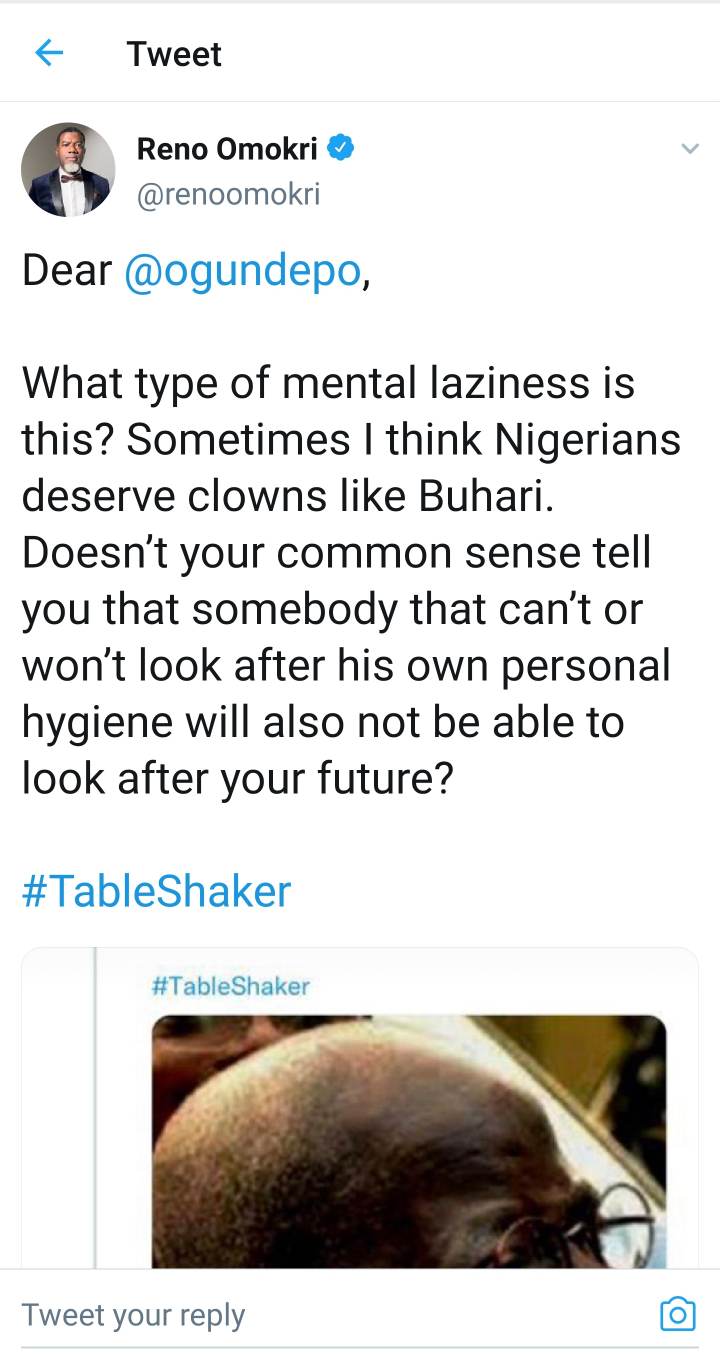Click the 'What type of mental laziness' line
The image size is (720, 1358).
pos(328,383)
